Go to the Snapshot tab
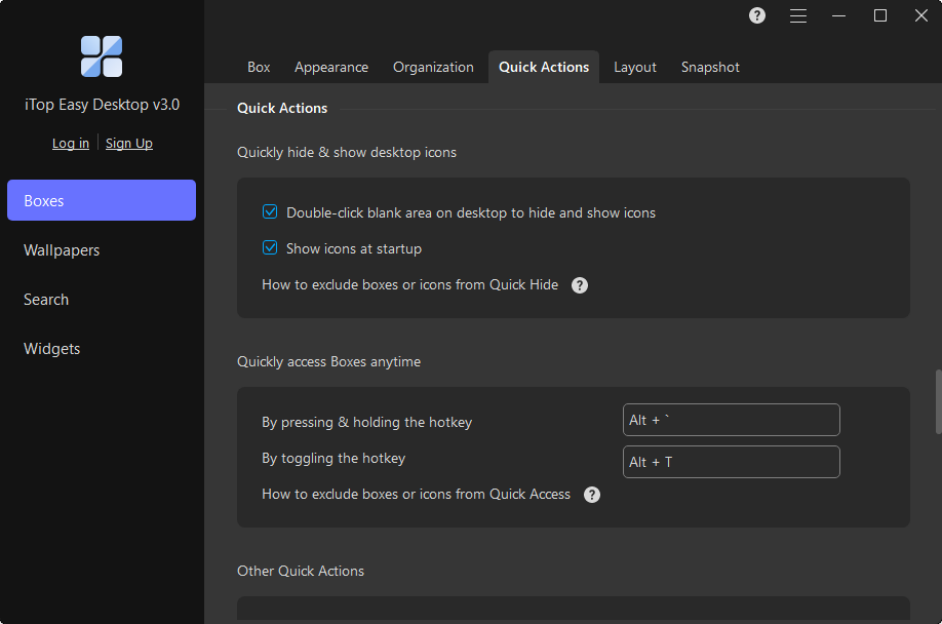942x624 pixels. click(710, 67)
